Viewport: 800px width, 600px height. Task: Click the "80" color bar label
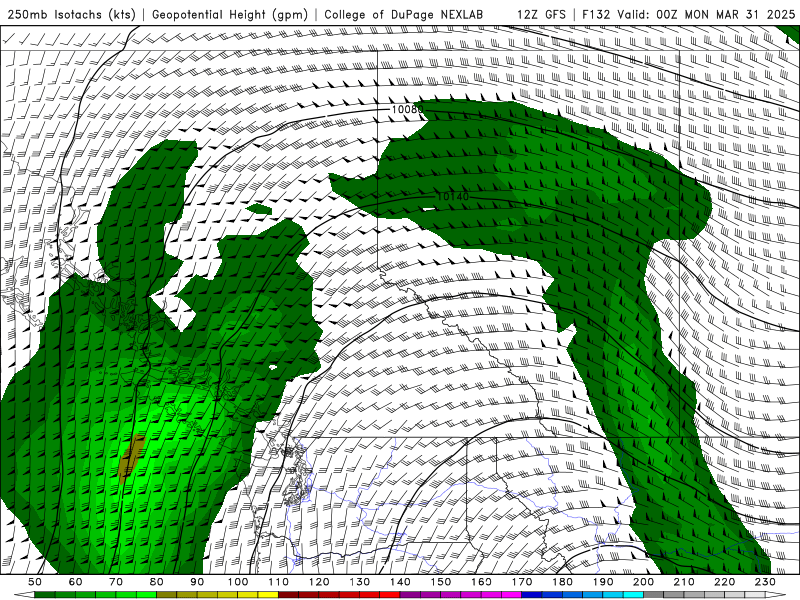point(157,582)
